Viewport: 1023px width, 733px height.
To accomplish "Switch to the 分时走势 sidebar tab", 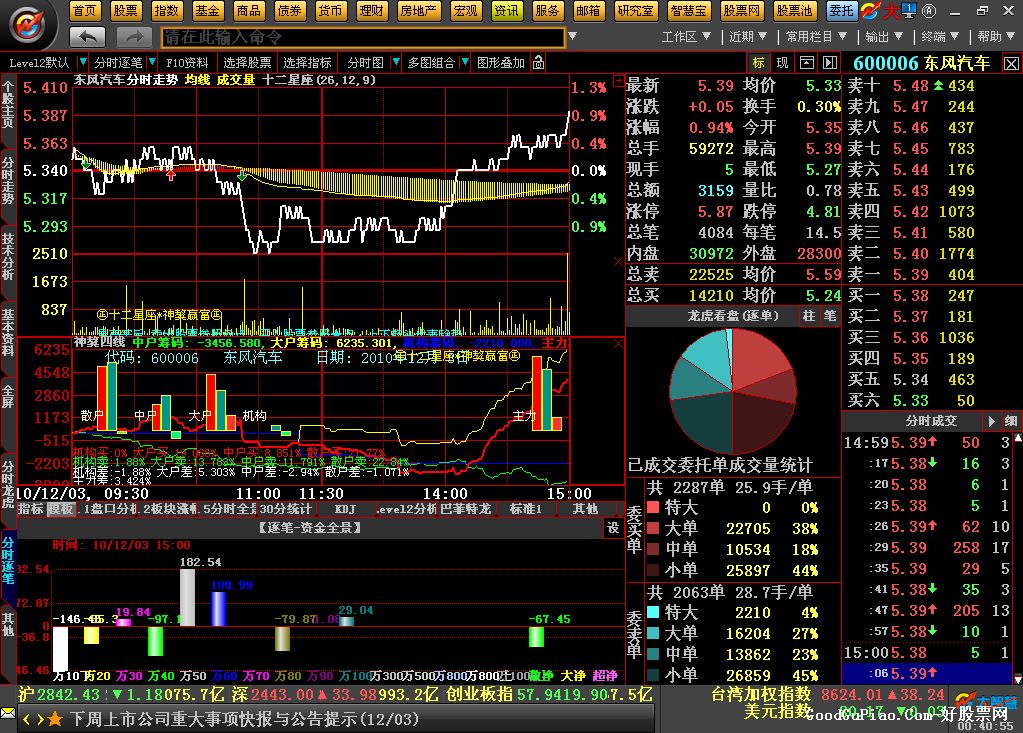I will pyautogui.click(x=8, y=181).
